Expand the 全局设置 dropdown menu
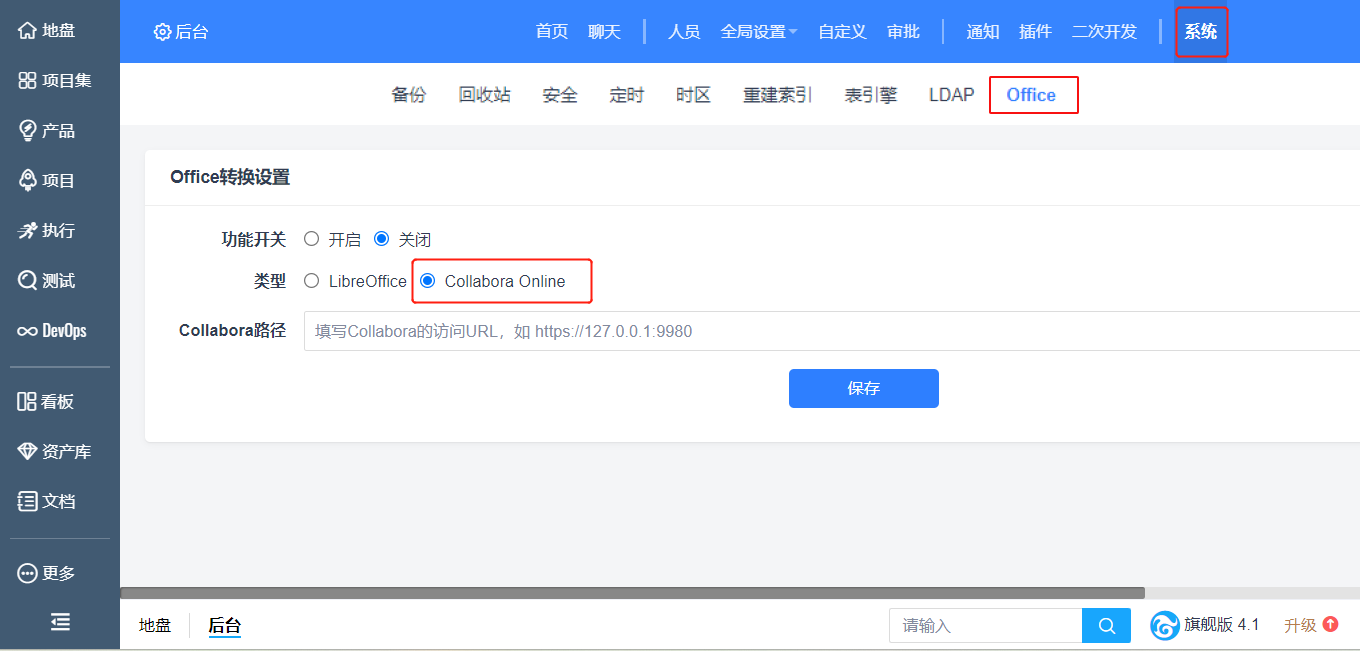 click(759, 32)
